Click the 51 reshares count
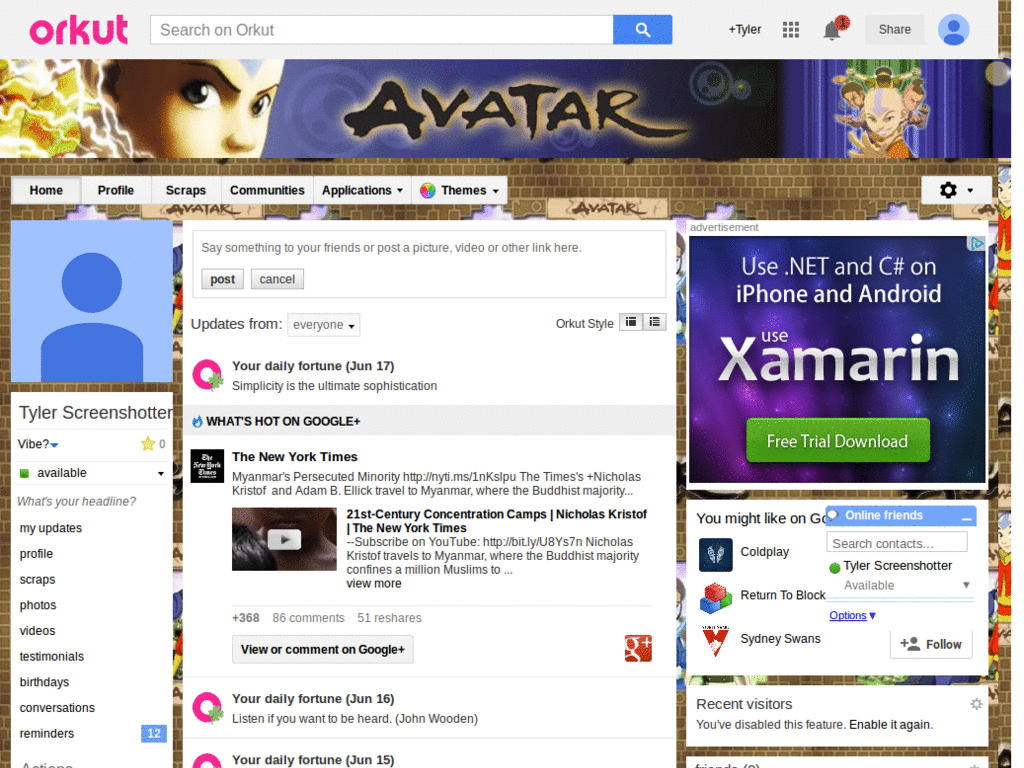This screenshot has height=768, width=1024. pyautogui.click(x=389, y=618)
